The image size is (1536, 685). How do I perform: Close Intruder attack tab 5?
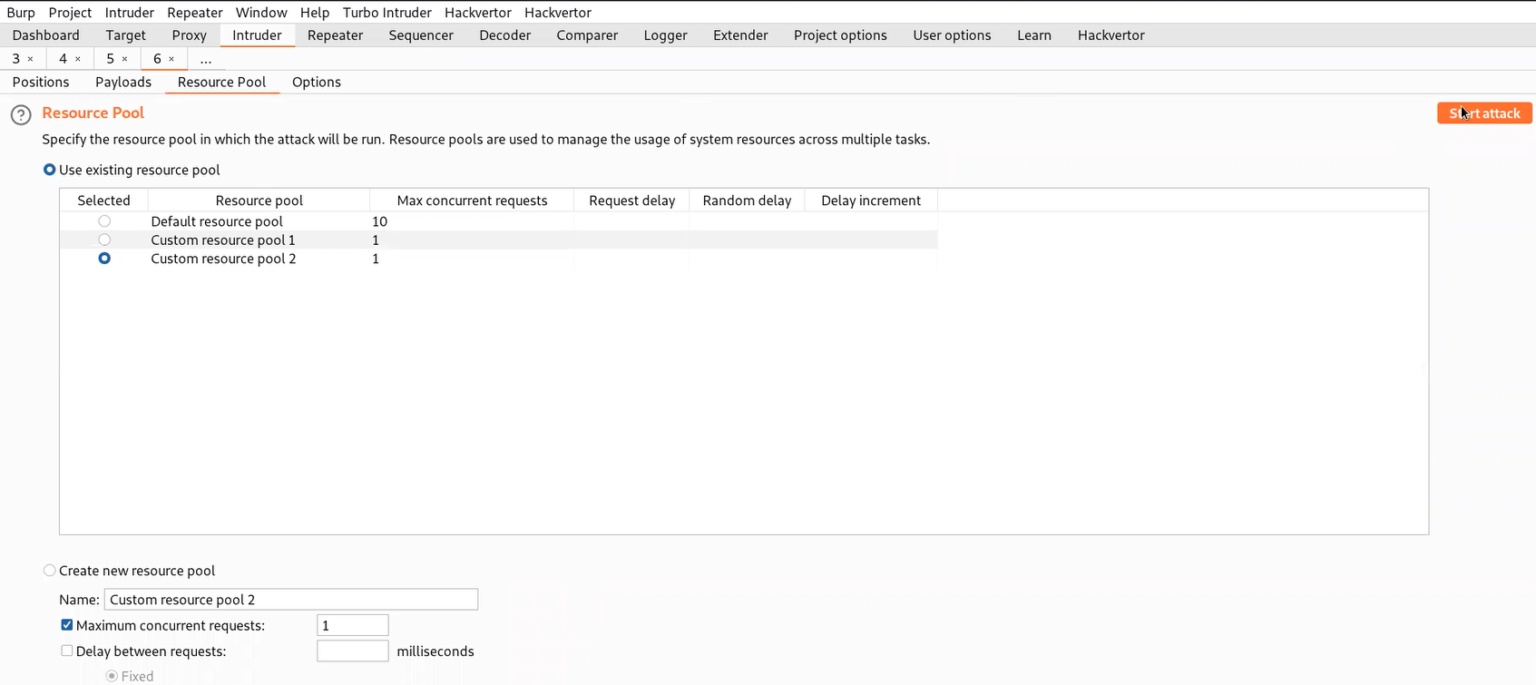(x=126, y=58)
